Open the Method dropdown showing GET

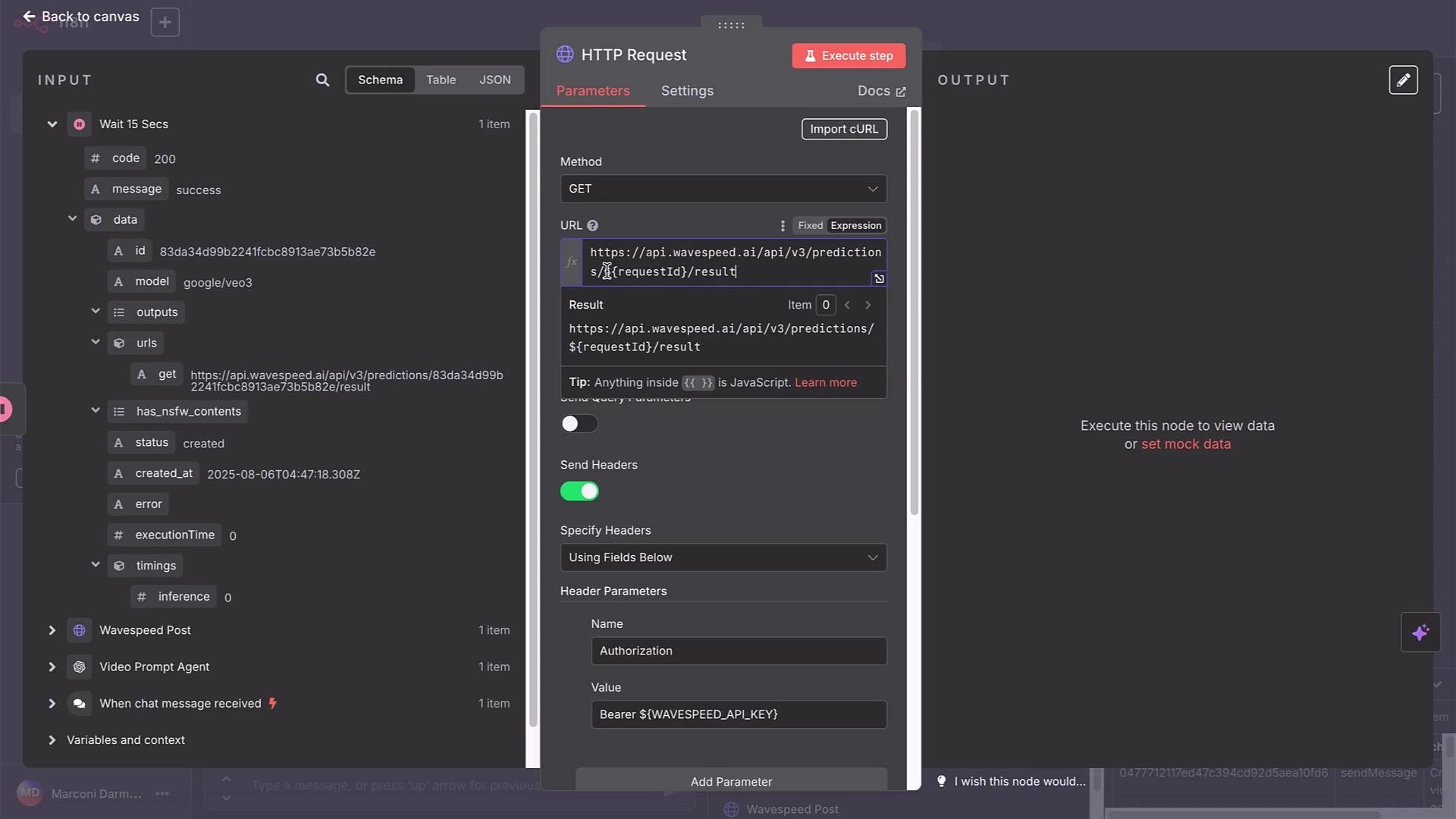(723, 189)
